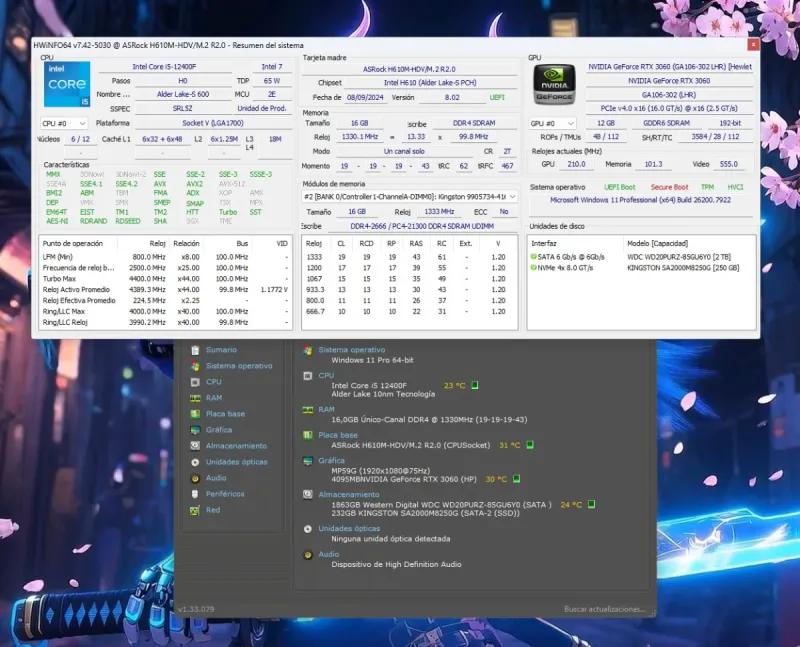Click Unidades ópticas icon in Speccy sidebar
Viewport: 800px width, 647px height.
coord(195,462)
